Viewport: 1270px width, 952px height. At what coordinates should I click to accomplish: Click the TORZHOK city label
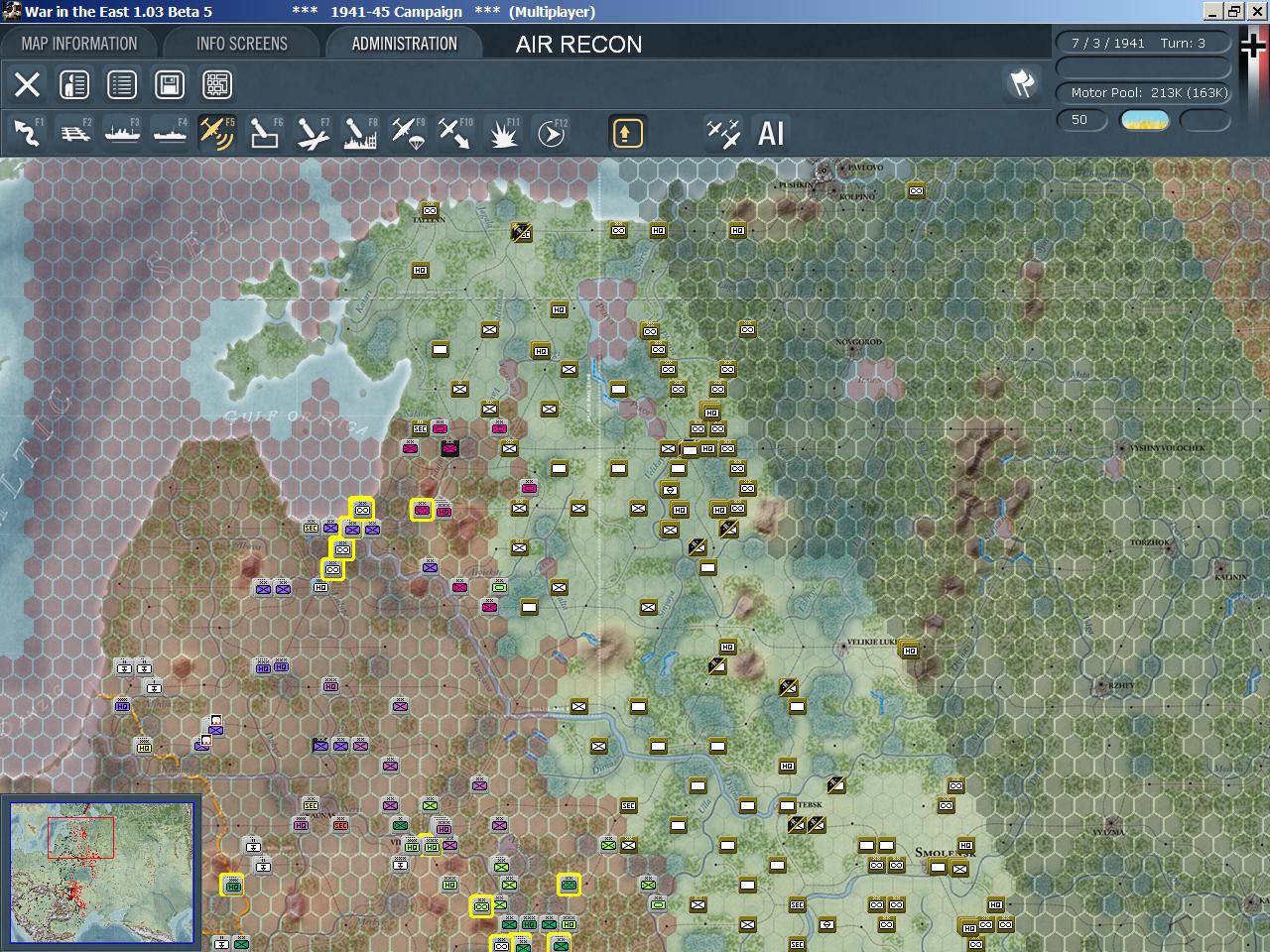click(x=1150, y=543)
